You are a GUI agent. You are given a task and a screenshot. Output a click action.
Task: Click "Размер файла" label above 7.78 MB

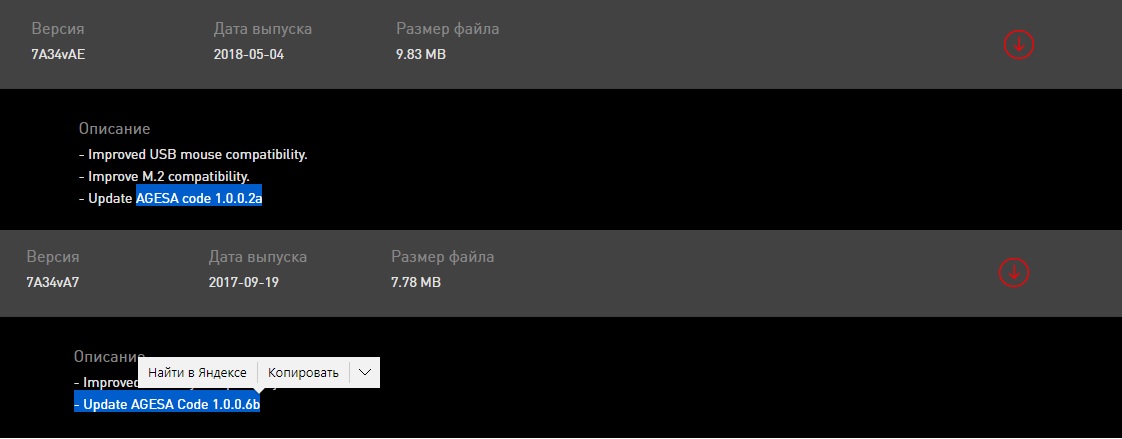click(x=443, y=257)
